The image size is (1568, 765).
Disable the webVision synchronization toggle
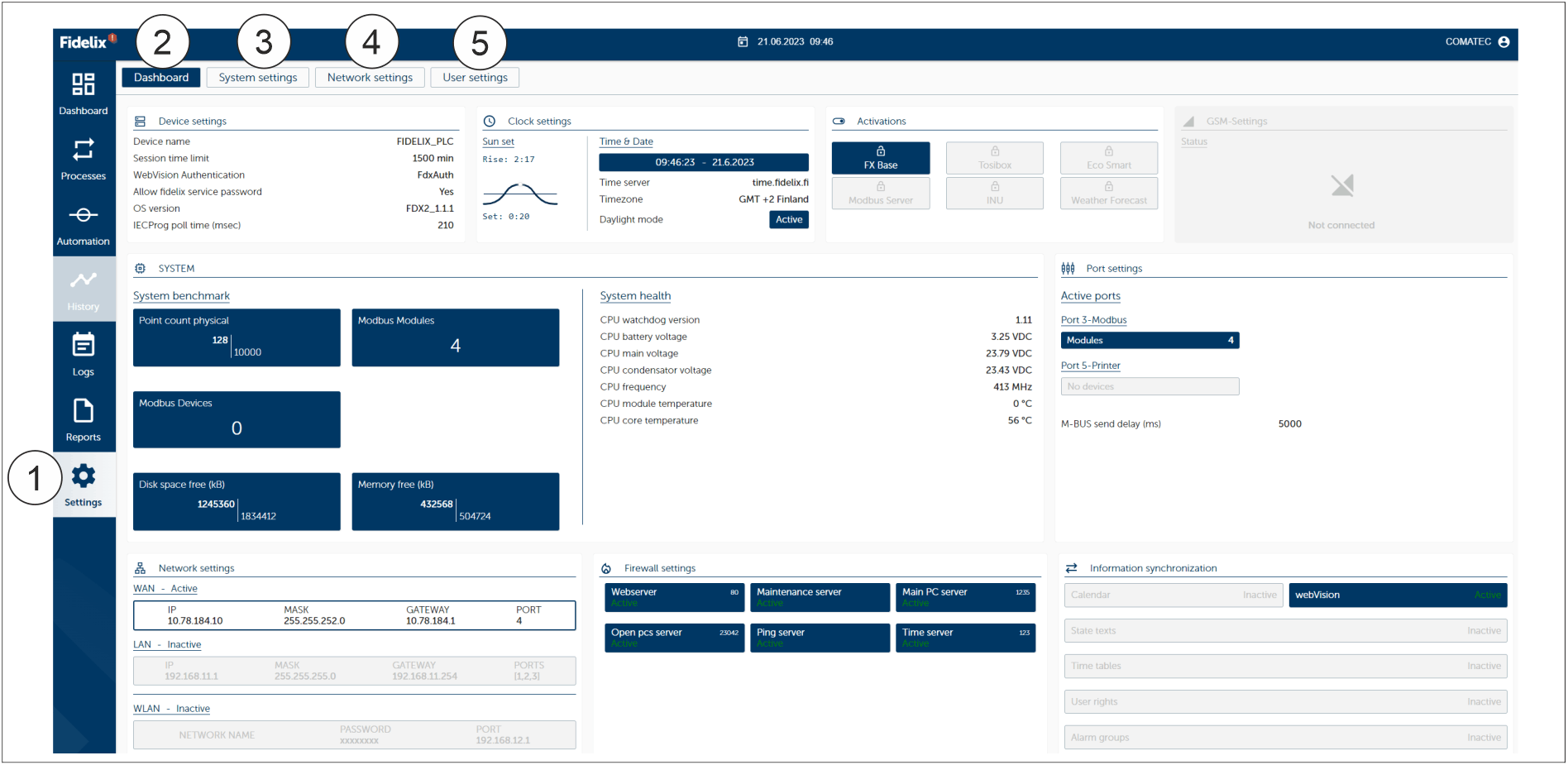pos(1398,595)
